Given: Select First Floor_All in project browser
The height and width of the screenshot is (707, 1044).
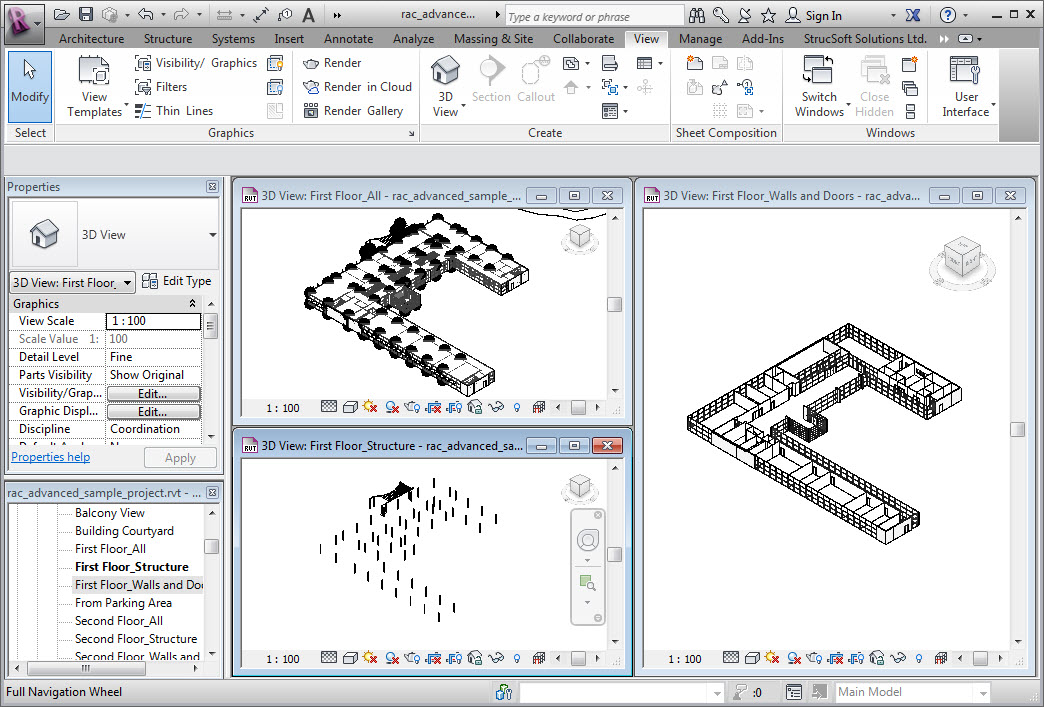Looking at the screenshot, I should click(x=110, y=549).
